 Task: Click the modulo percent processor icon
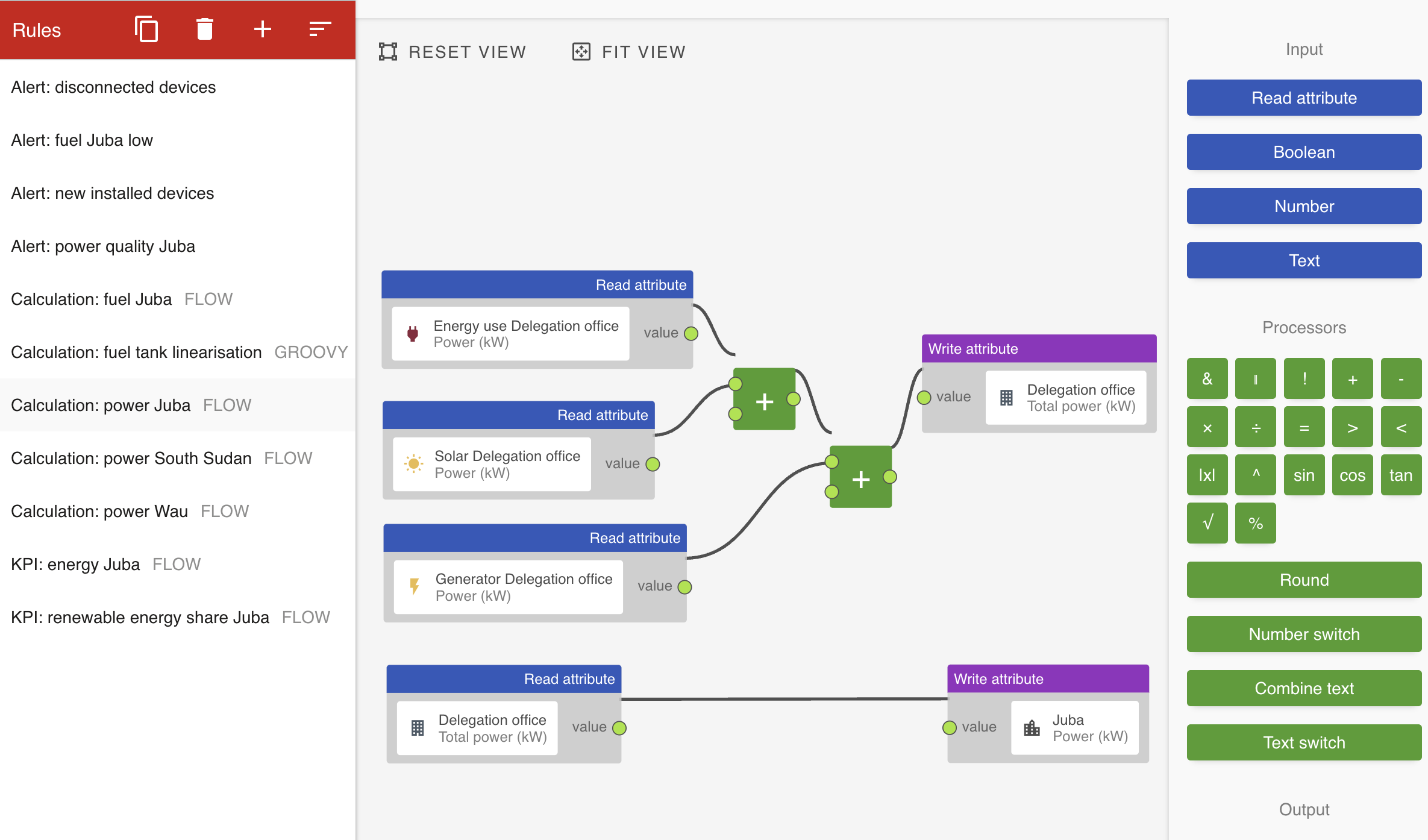(x=1256, y=523)
